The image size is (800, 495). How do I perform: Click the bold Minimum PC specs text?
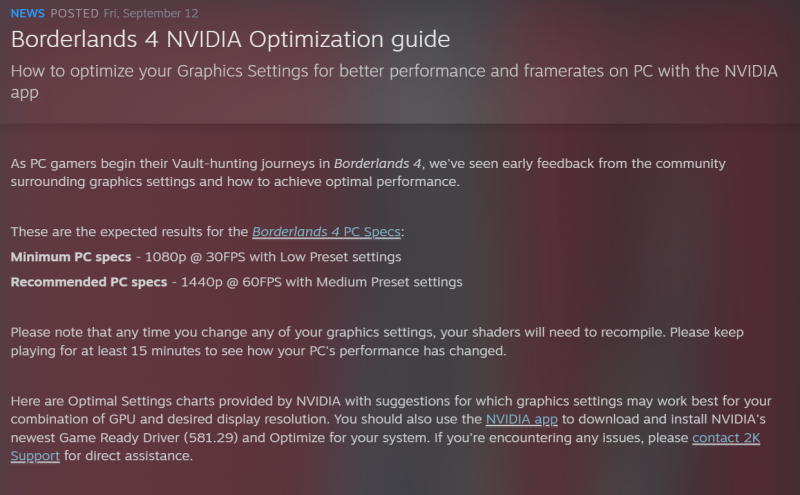tap(71, 257)
